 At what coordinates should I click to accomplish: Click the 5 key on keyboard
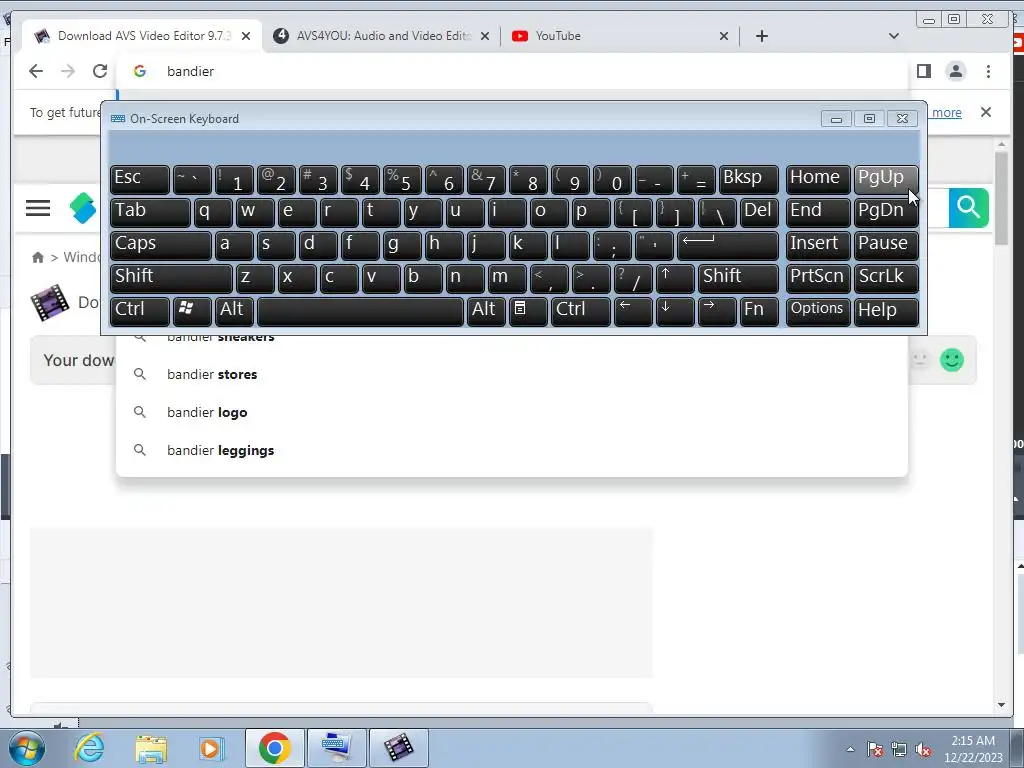(402, 180)
